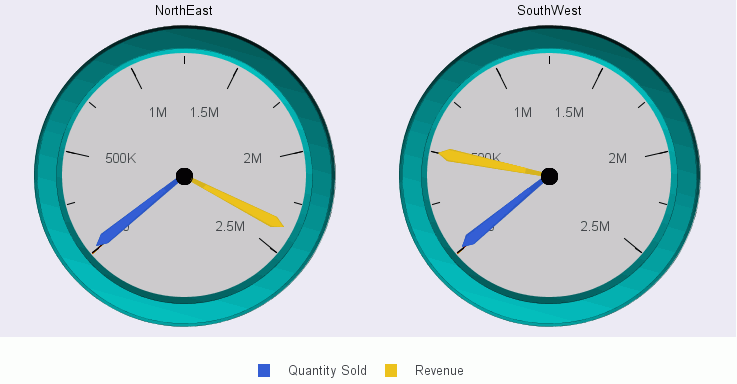Click the yellow Revenue legend swatch

click(x=391, y=370)
